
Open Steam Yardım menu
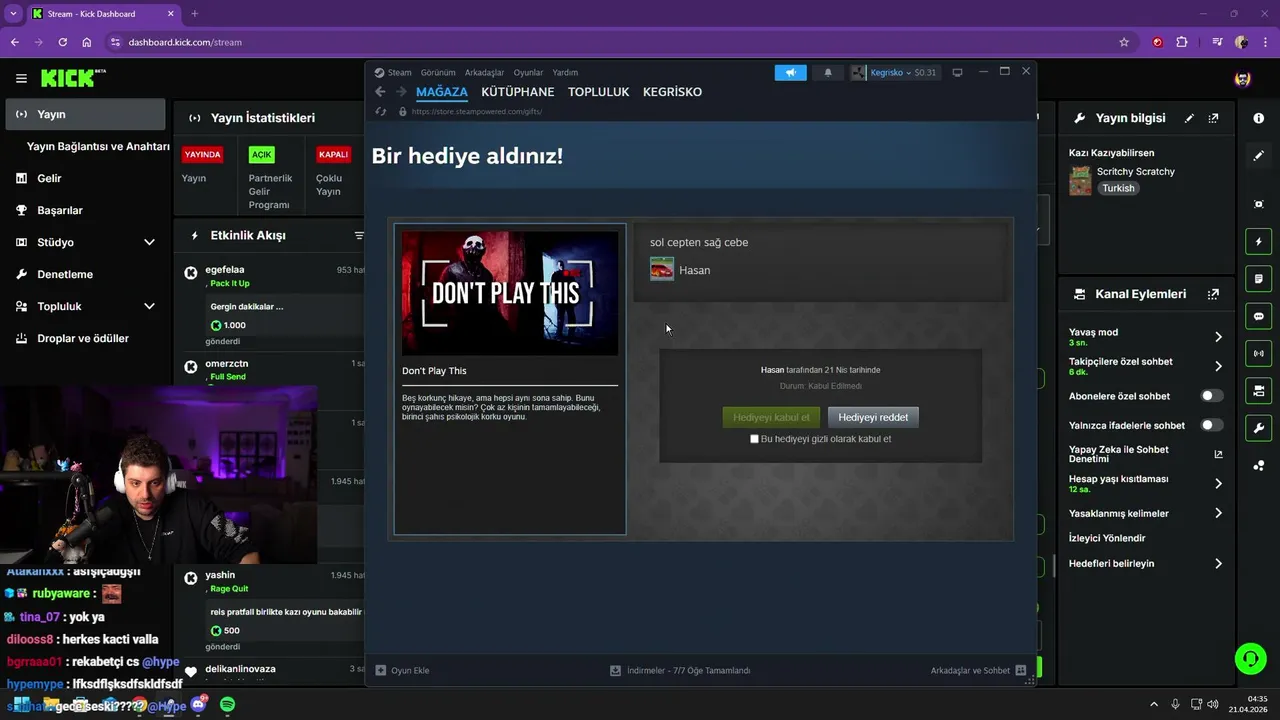pos(565,72)
